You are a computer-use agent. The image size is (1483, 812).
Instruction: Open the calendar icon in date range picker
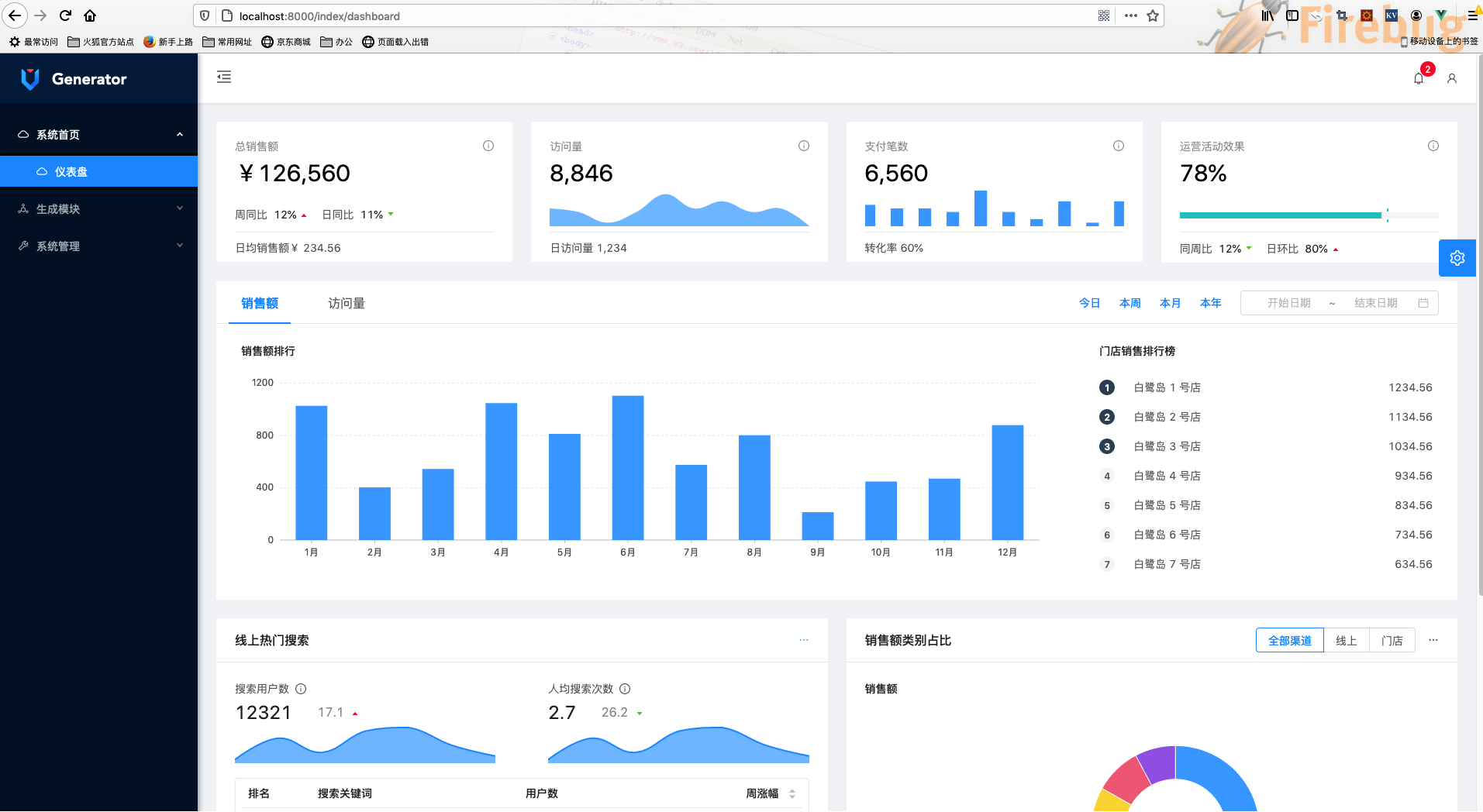click(1423, 303)
